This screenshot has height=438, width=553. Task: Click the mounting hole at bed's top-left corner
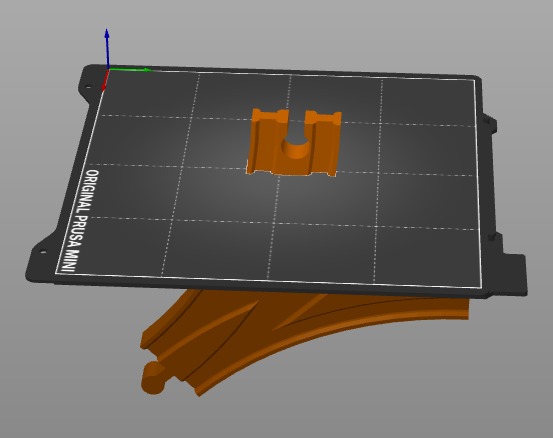click(x=88, y=87)
